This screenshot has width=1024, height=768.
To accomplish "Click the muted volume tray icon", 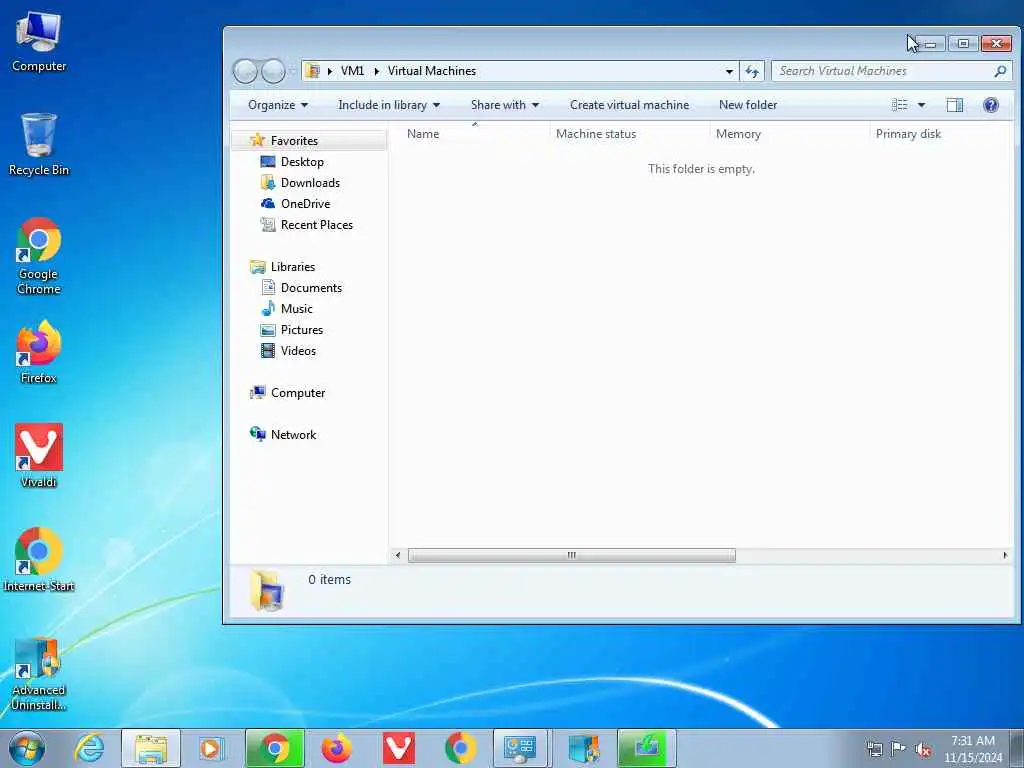I will coord(923,749).
